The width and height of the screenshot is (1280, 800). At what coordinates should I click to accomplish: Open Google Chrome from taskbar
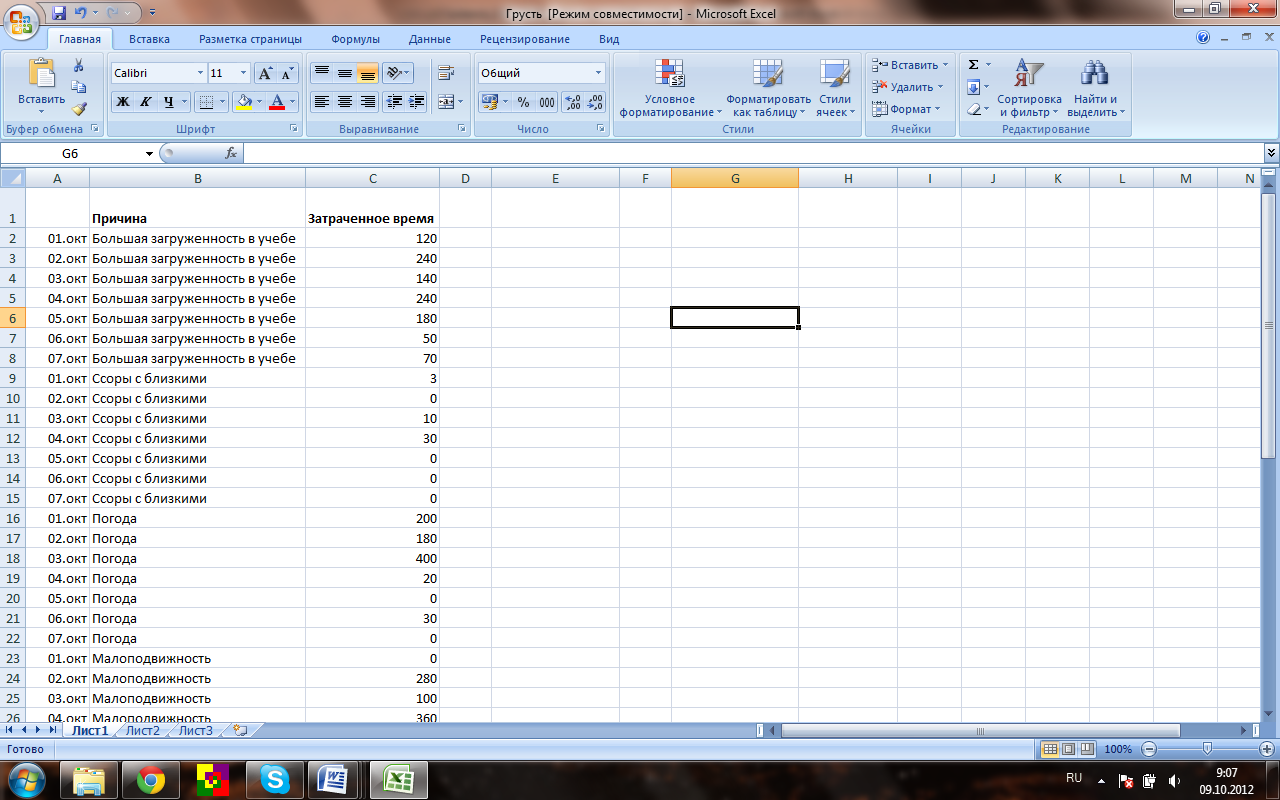pos(152,779)
